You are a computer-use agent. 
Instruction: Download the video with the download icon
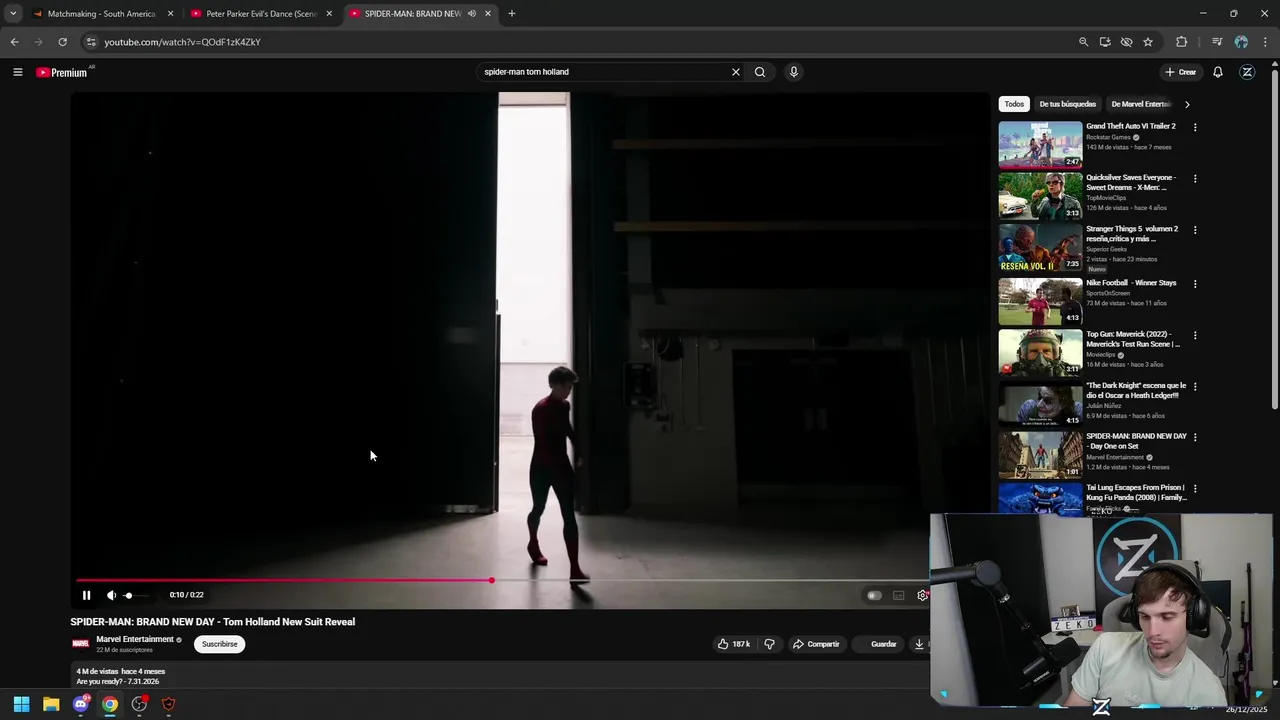(919, 644)
